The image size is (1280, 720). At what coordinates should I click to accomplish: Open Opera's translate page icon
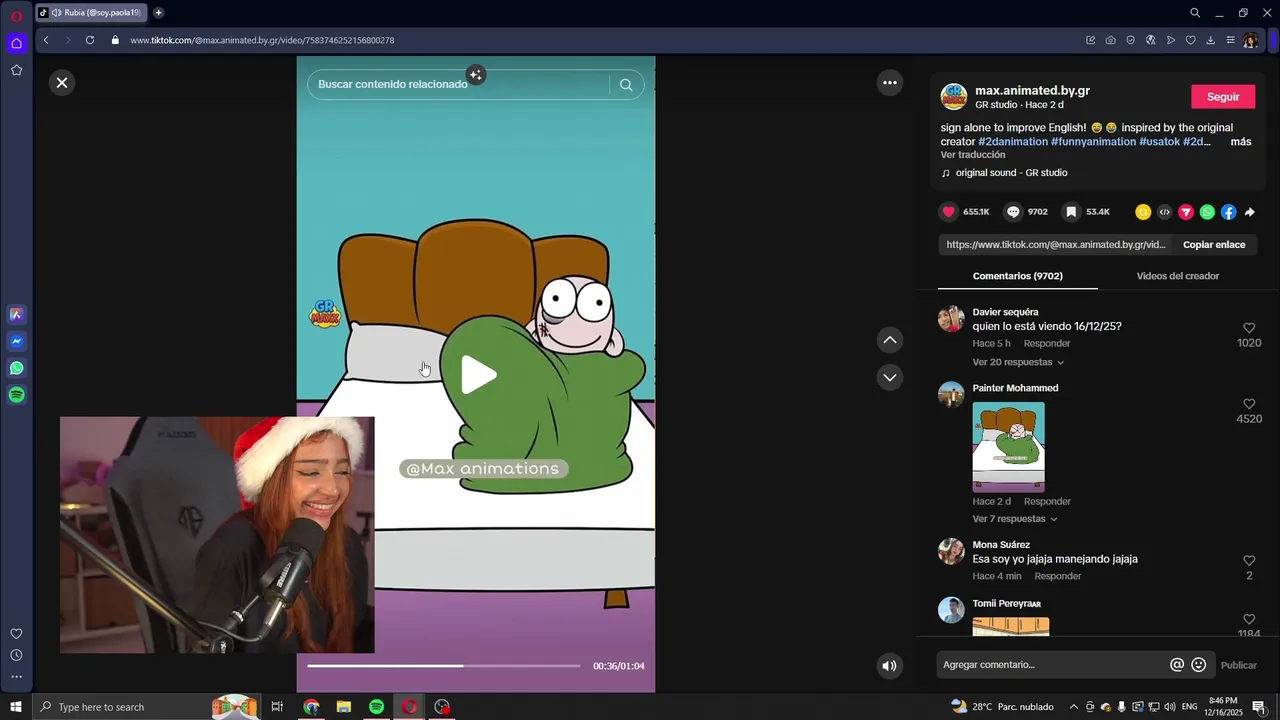(x=1150, y=40)
